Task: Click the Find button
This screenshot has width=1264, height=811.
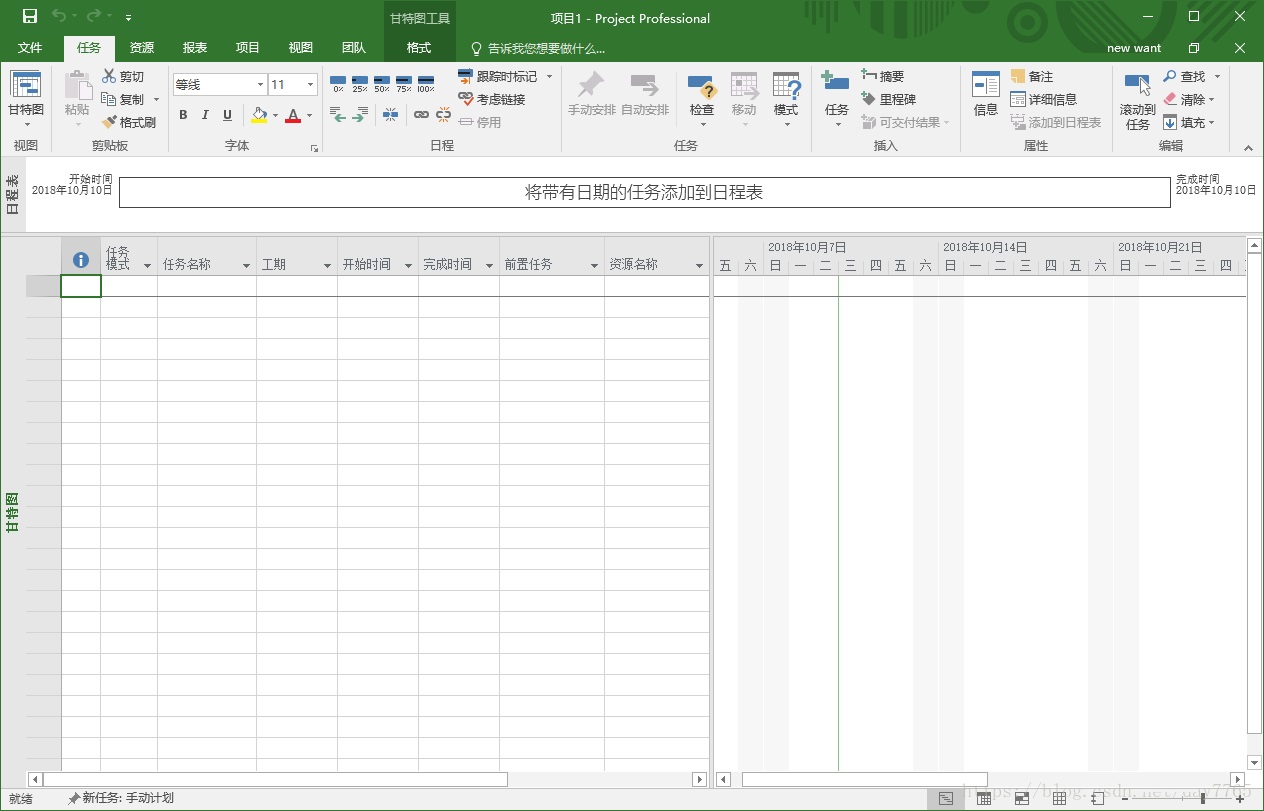Action: 1185,76
